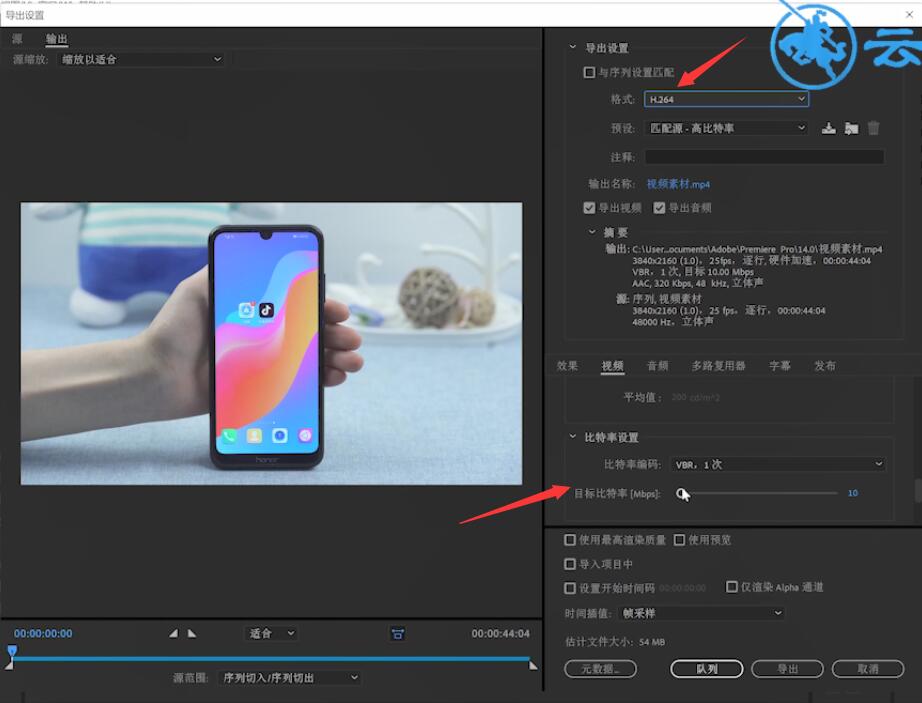Uncheck the Export Video checkbox
922x703 pixels.
click(x=589, y=207)
